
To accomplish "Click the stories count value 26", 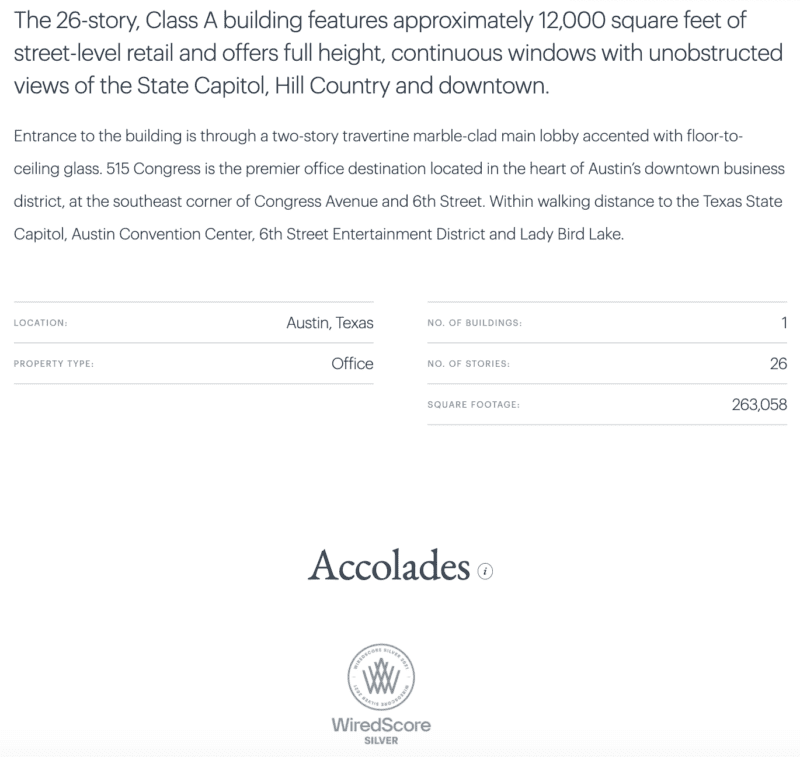I will pos(779,364).
